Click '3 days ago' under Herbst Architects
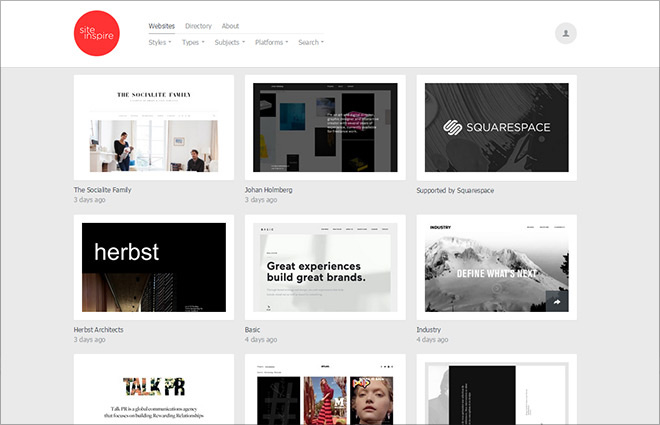This screenshot has width=660, height=425. (x=89, y=340)
